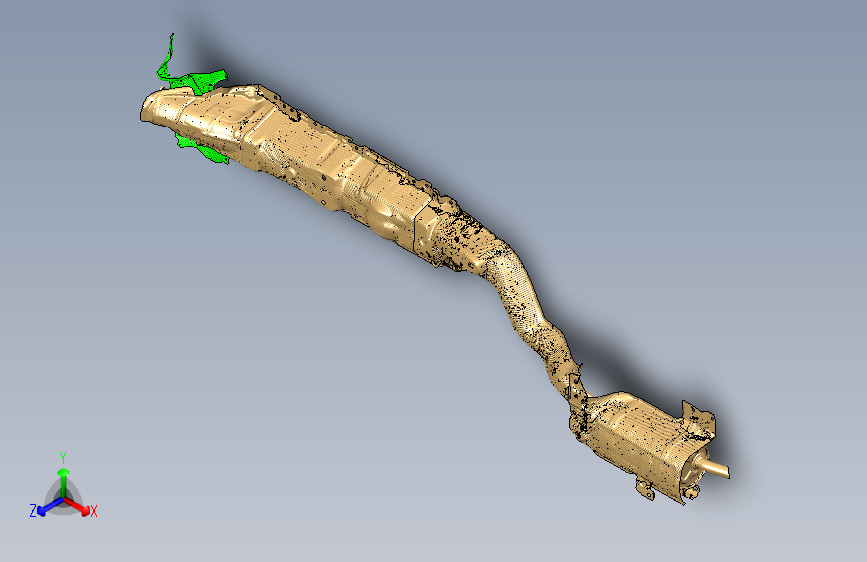Click the blue Z axis of the triad
This screenshot has height=562, width=867.
click(x=51, y=507)
